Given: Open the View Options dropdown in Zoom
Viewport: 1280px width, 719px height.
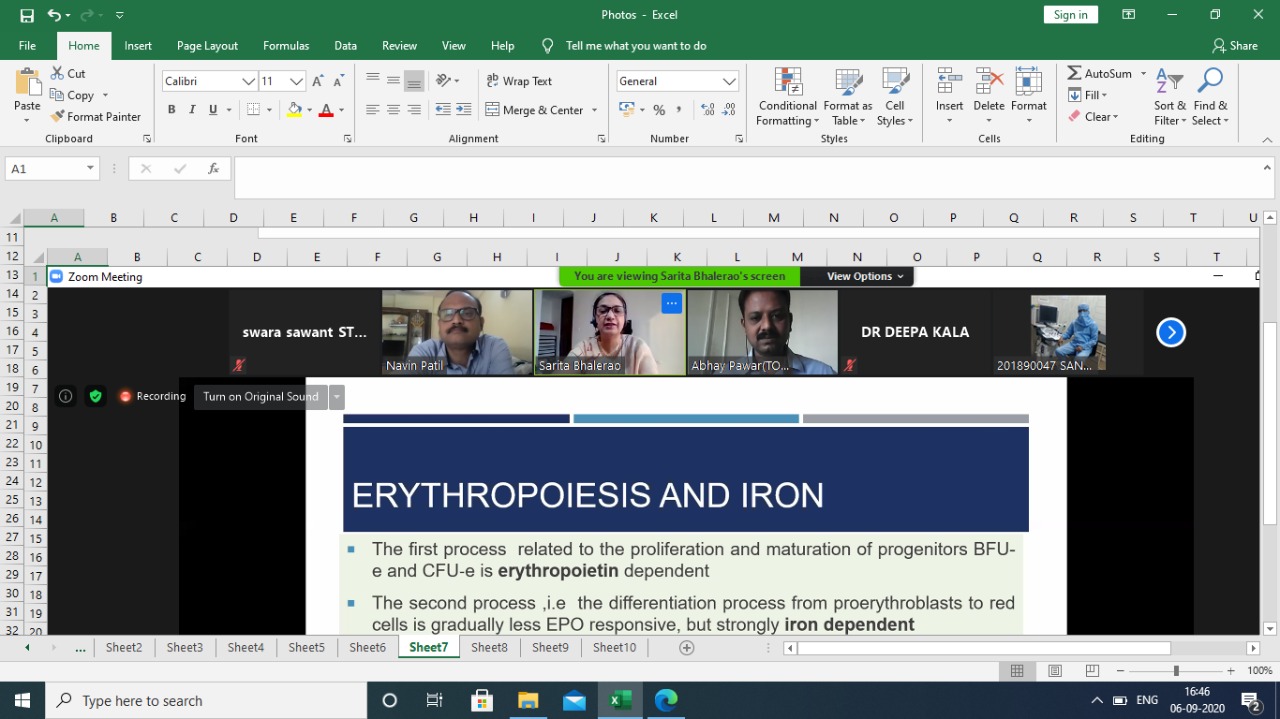Looking at the screenshot, I should [x=865, y=276].
